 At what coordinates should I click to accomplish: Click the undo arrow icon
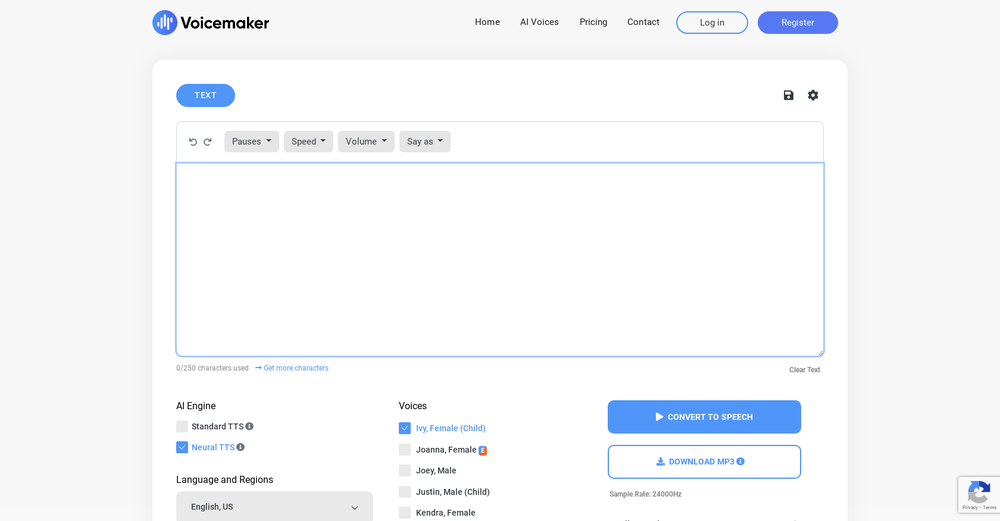point(193,142)
